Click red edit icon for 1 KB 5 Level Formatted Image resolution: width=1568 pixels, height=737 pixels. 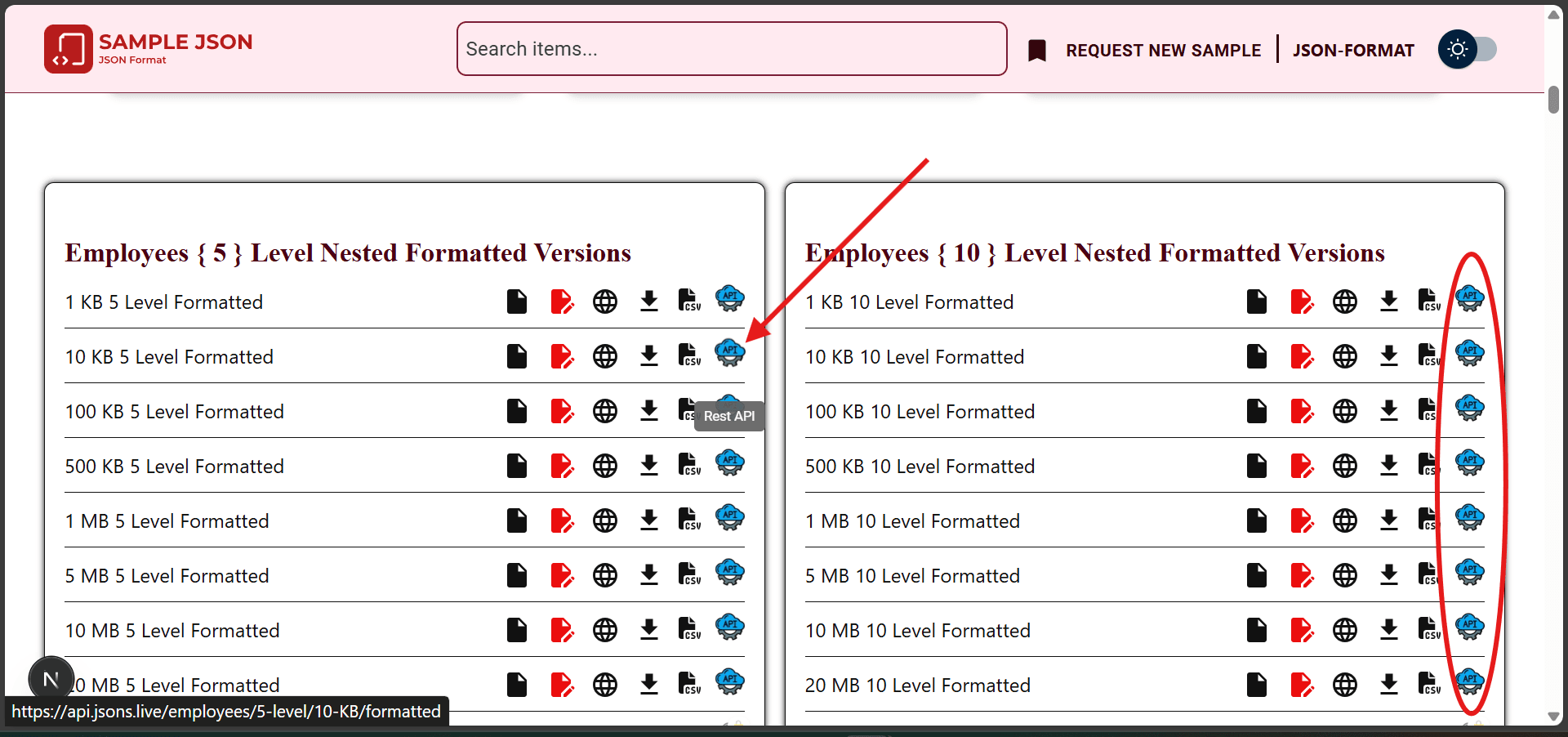click(x=562, y=301)
